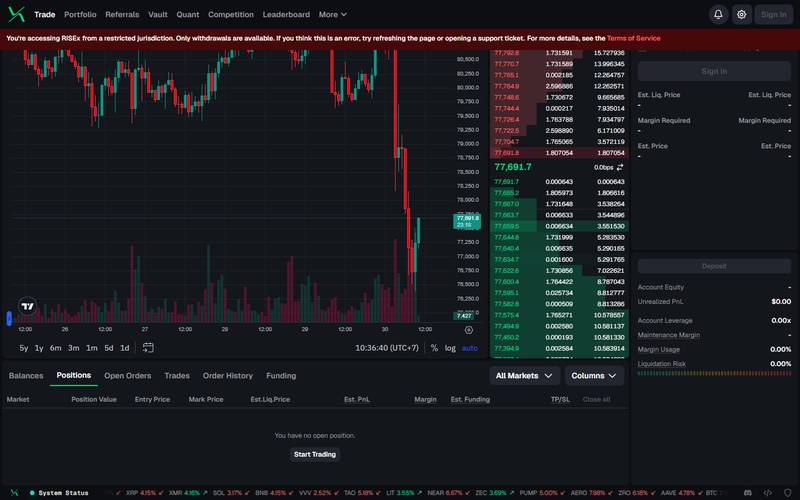
Task: Click the Sign In button in the order panel
Action: coord(714,71)
